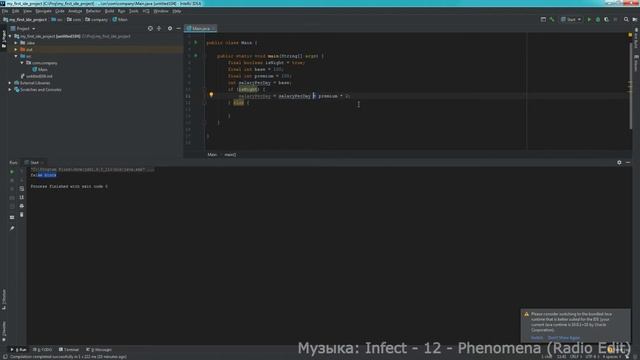Run with coverage from the toolbar
Screen dimensions: 640x360
tap(607, 20)
